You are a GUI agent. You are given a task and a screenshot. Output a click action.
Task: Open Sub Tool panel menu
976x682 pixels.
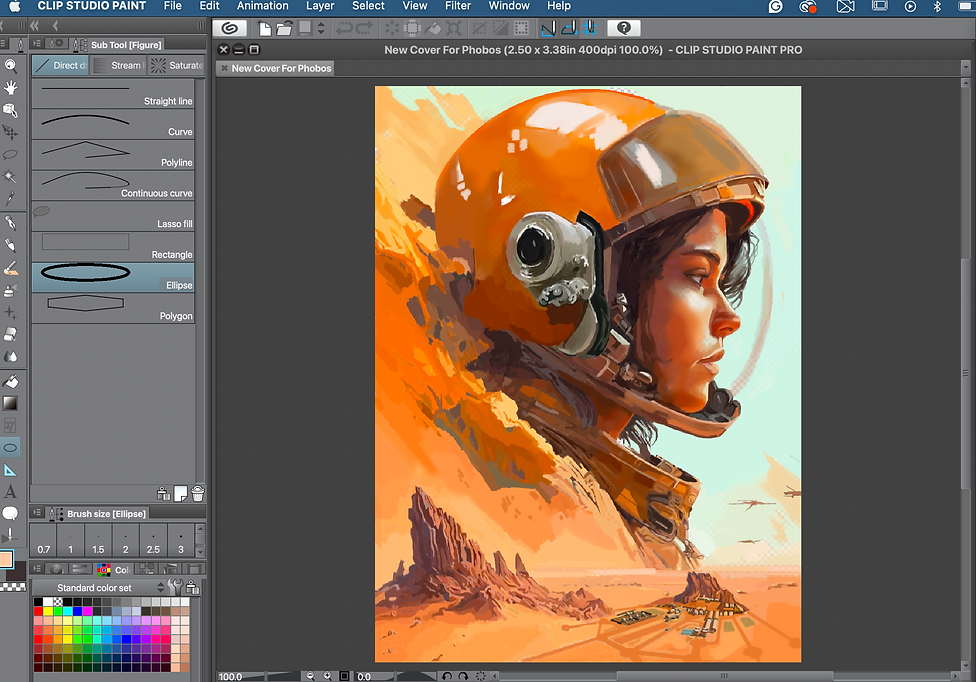click(37, 44)
